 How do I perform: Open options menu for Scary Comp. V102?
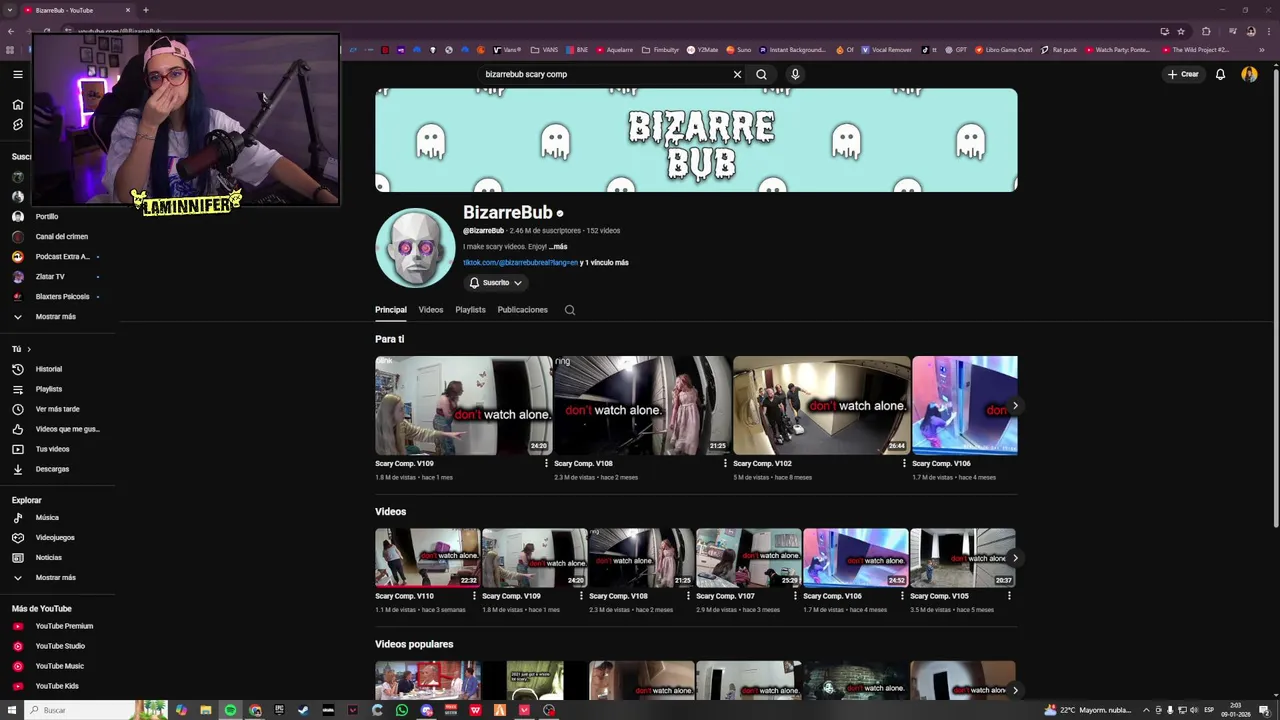click(904, 464)
